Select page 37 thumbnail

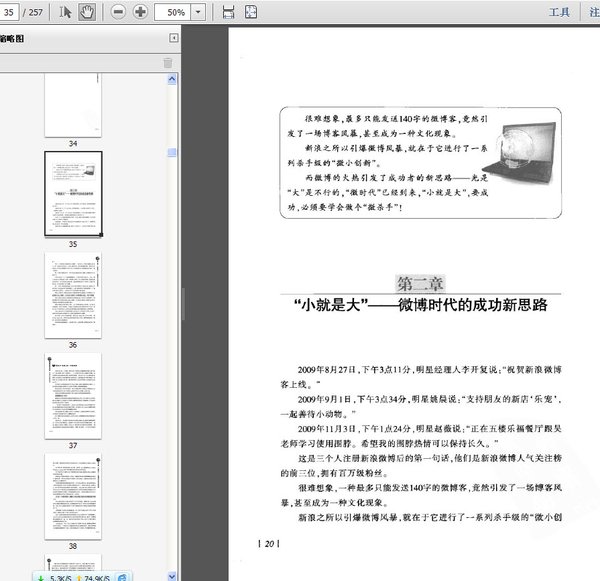[72, 395]
